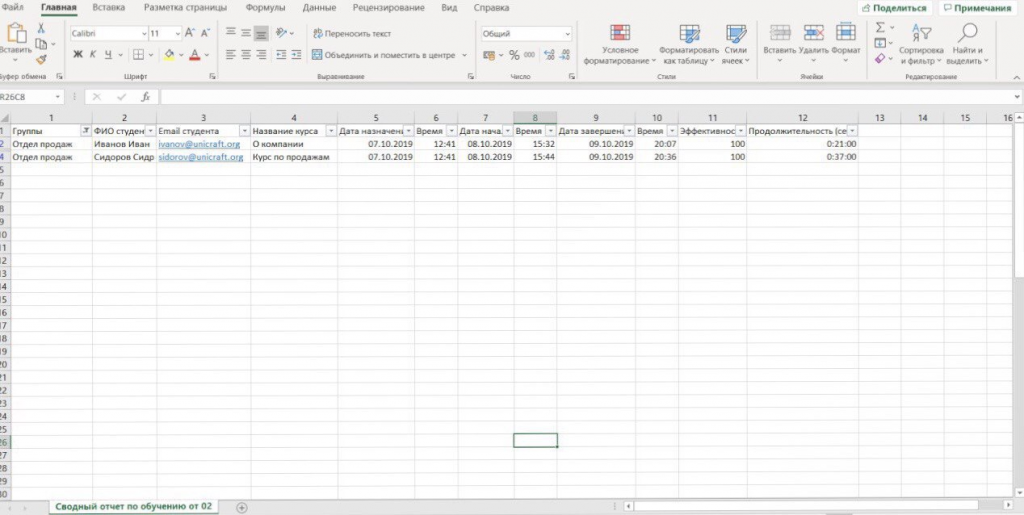
Task: Open Сортировка и фильтр menu
Action: (x=921, y=44)
